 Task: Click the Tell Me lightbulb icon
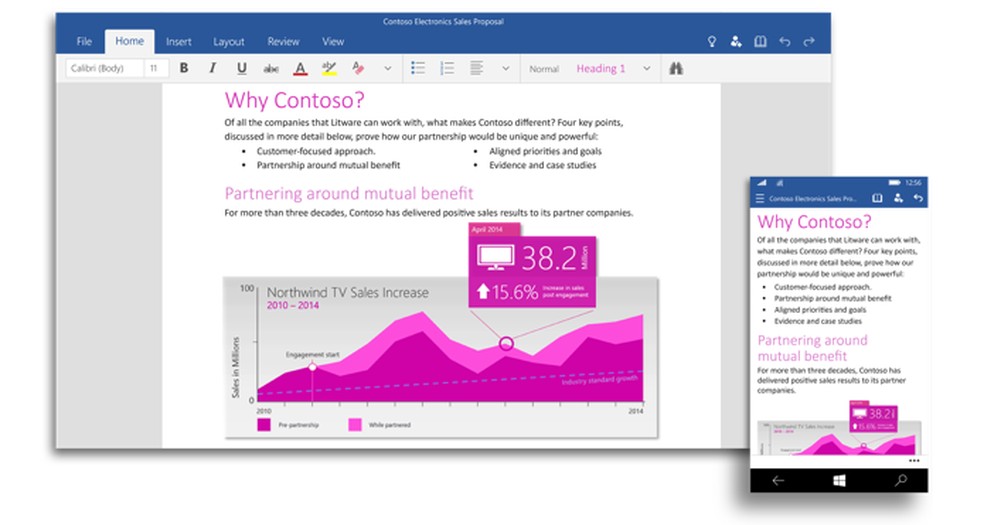coord(712,41)
